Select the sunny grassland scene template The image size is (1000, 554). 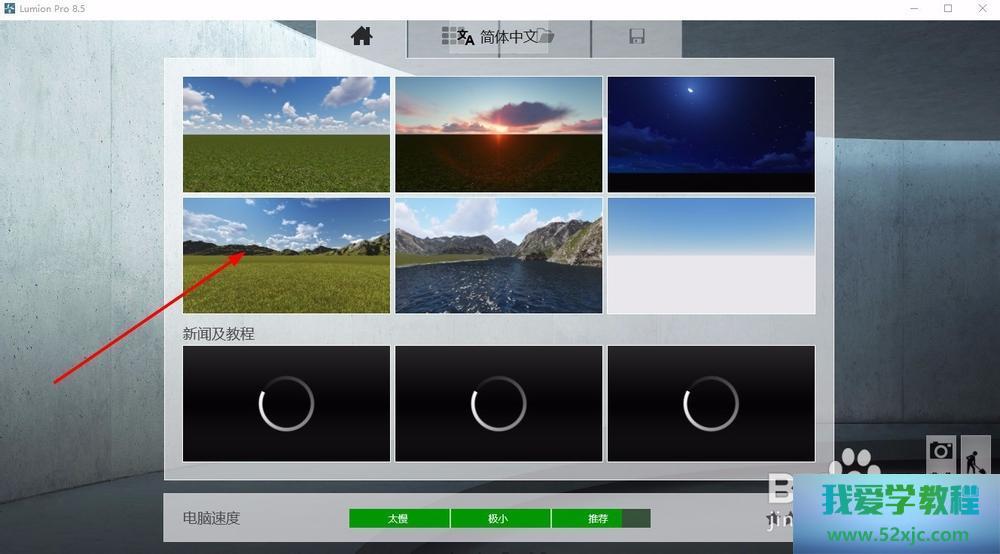click(x=286, y=134)
